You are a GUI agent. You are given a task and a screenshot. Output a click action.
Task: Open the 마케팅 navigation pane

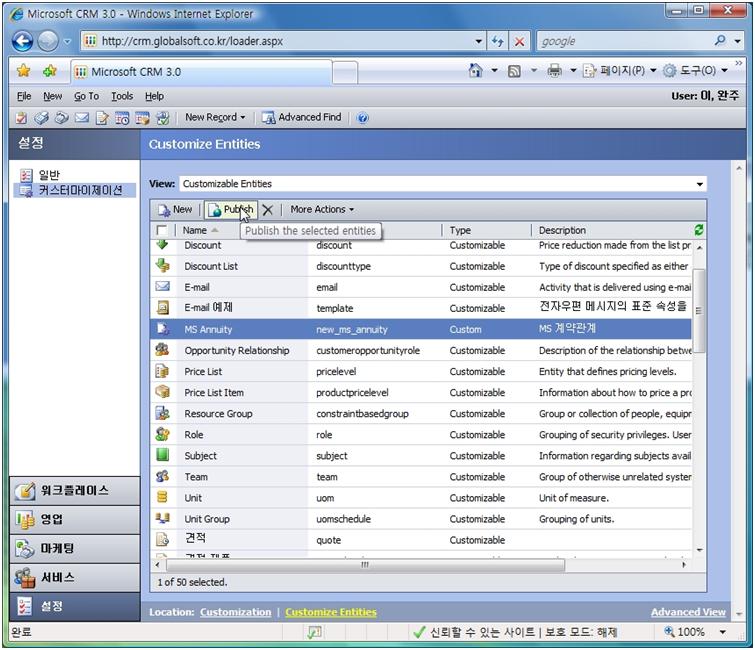click(x=75, y=548)
